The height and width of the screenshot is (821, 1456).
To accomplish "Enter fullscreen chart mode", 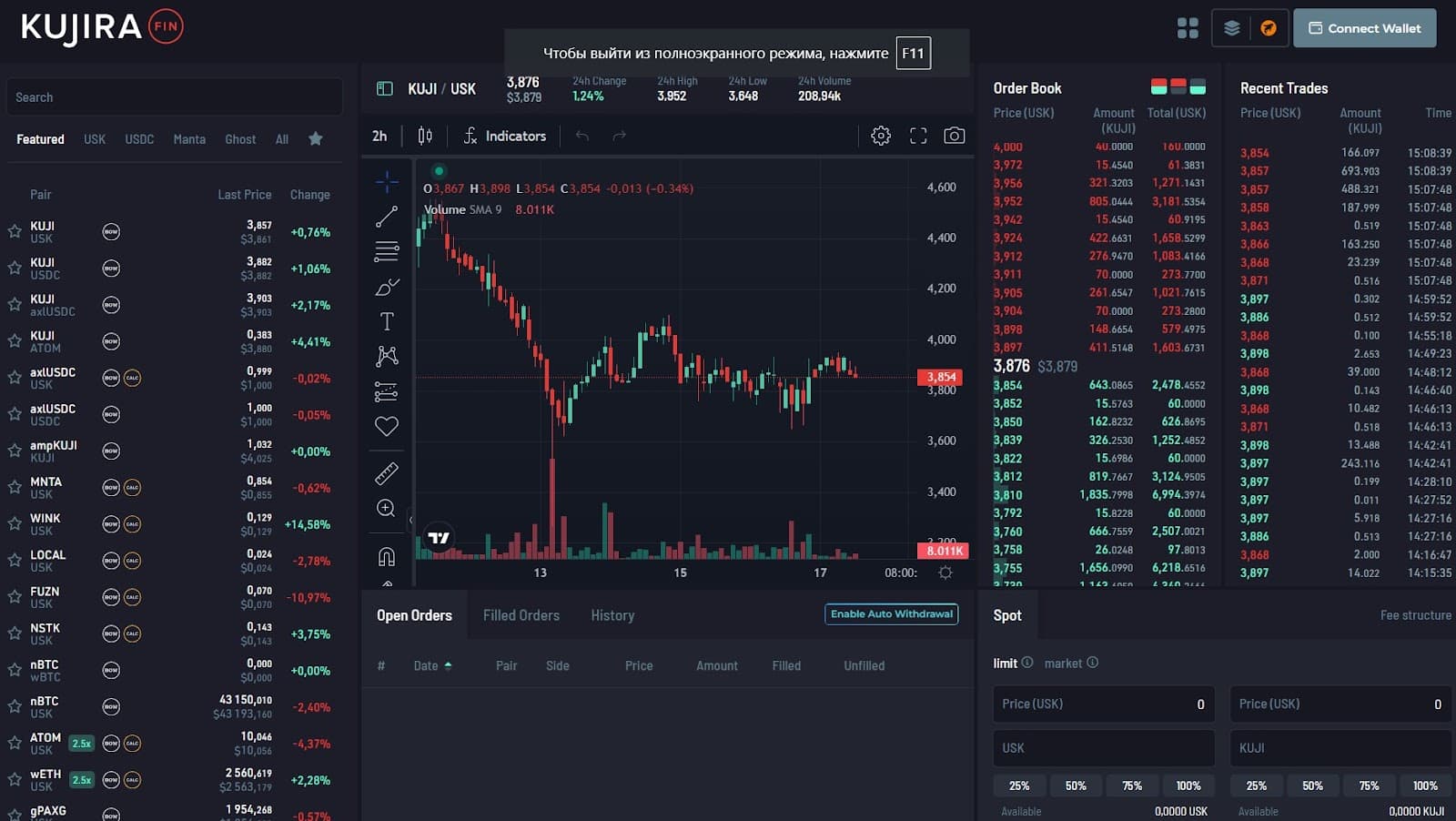I will click(x=918, y=136).
